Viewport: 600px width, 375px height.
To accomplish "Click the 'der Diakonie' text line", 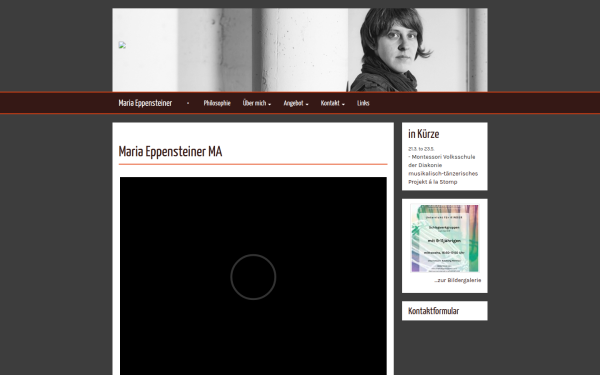I will 425,165.
